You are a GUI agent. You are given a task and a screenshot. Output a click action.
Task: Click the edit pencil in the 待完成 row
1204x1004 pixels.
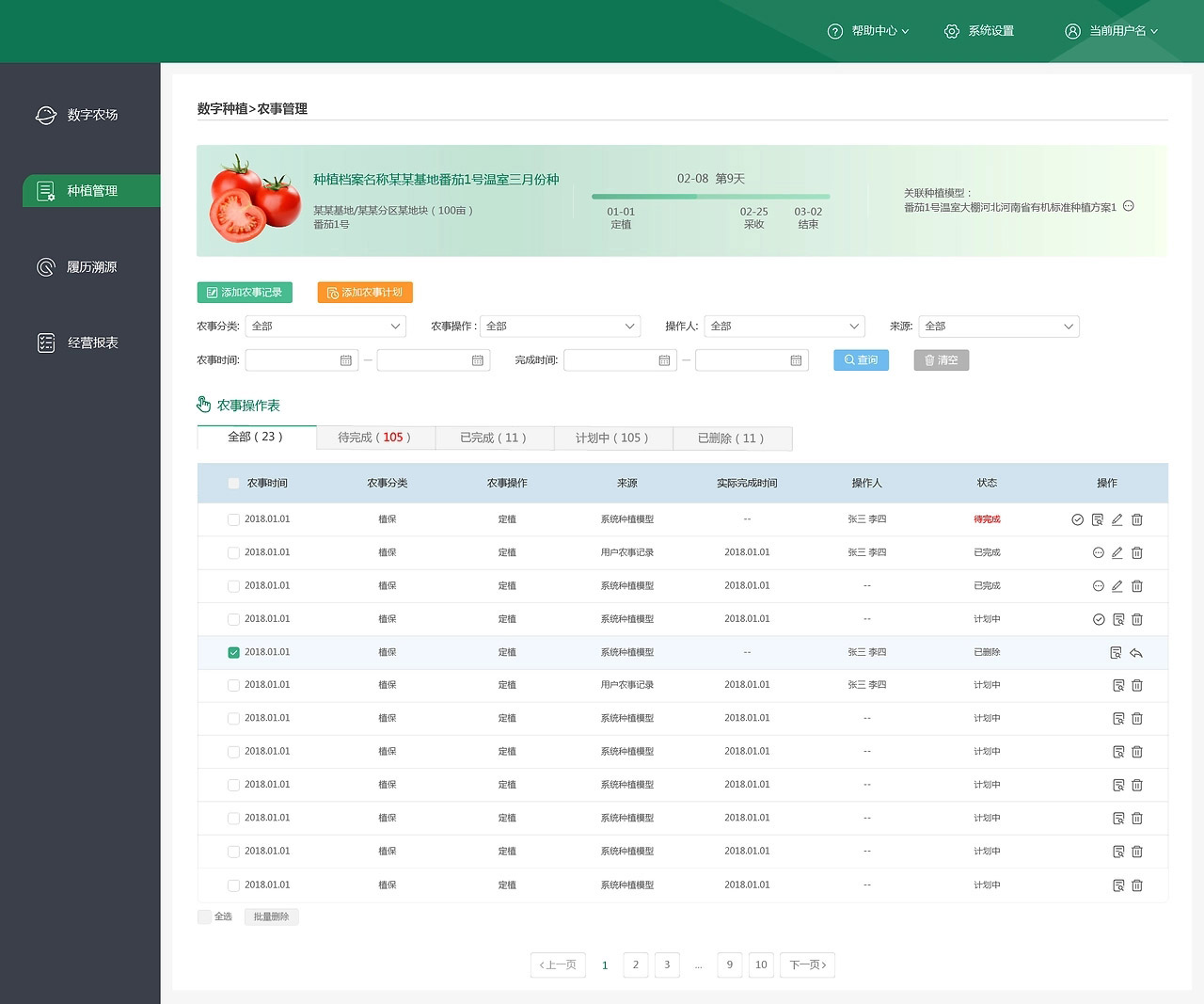(x=1117, y=519)
